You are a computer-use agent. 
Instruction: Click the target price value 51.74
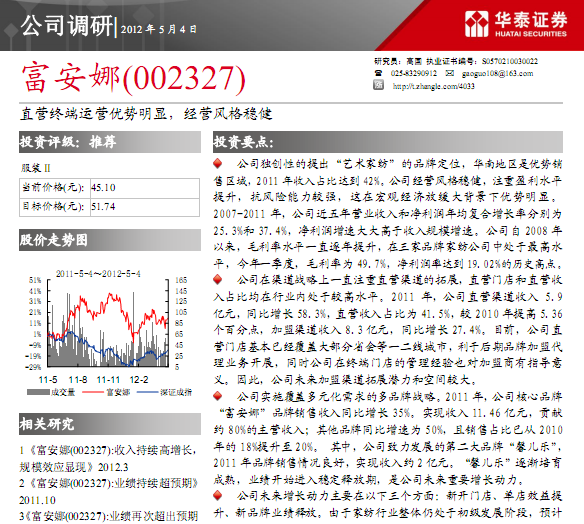pos(103,206)
